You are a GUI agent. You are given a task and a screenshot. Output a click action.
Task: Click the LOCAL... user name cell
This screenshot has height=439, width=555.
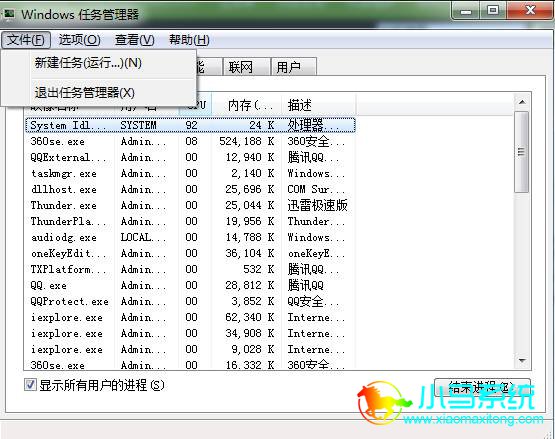[143, 237]
